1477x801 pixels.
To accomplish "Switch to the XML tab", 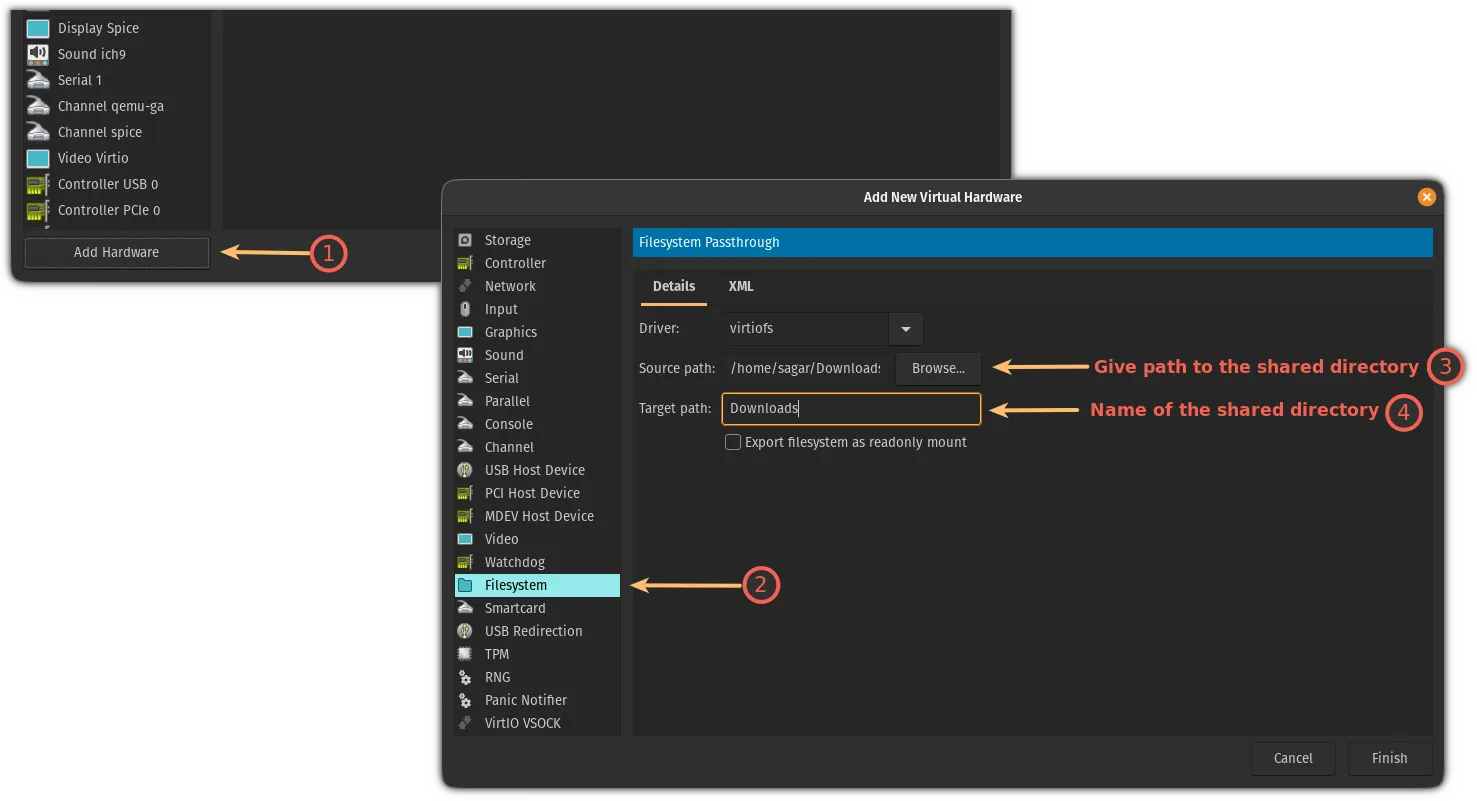I will click(741, 286).
